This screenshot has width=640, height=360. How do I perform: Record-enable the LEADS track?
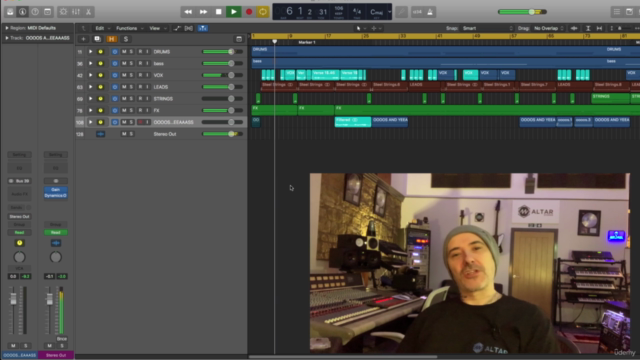140,87
